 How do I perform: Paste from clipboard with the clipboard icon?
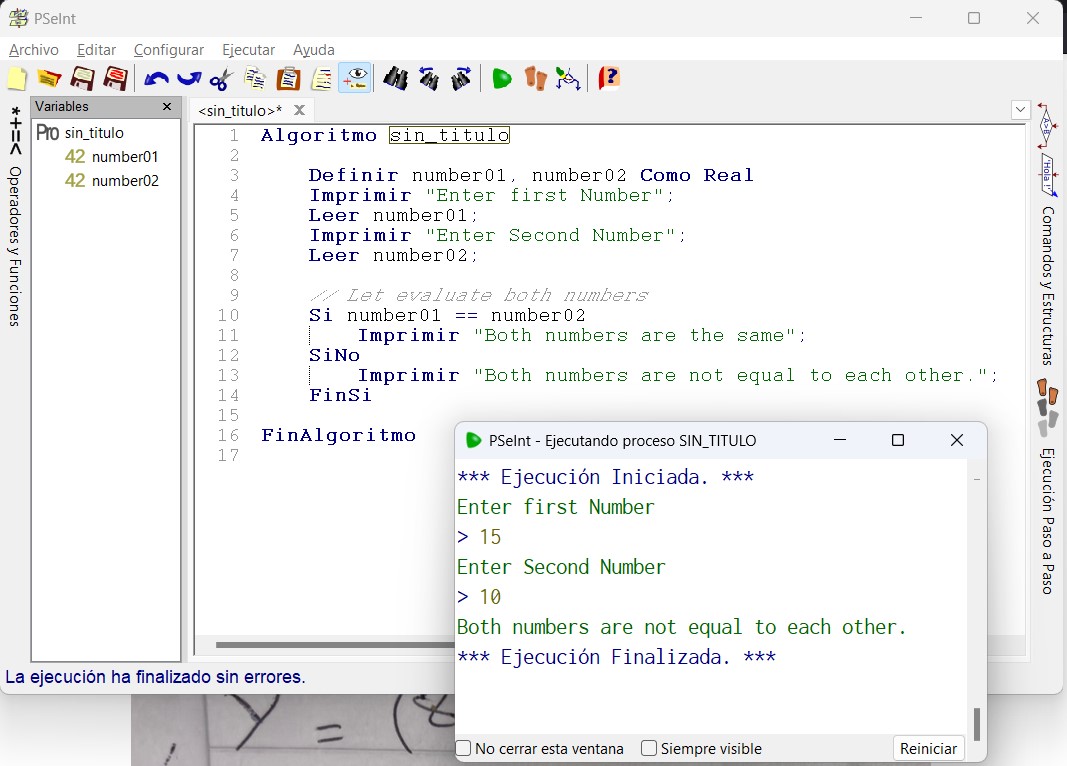click(x=289, y=79)
